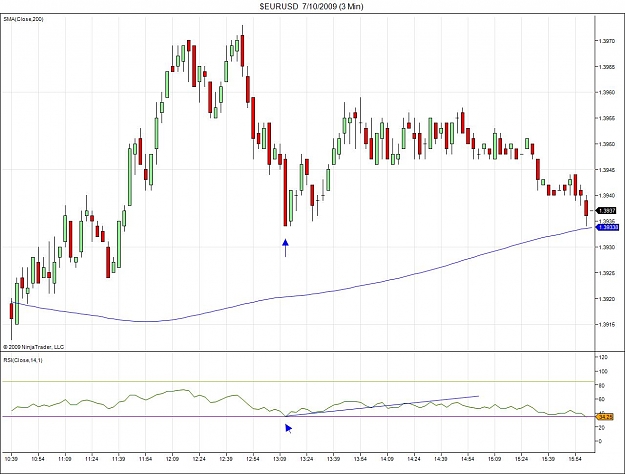The image size is (625, 474).
Task: Click the 10:54 time axis label
Action: pyautogui.click(x=38, y=459)
